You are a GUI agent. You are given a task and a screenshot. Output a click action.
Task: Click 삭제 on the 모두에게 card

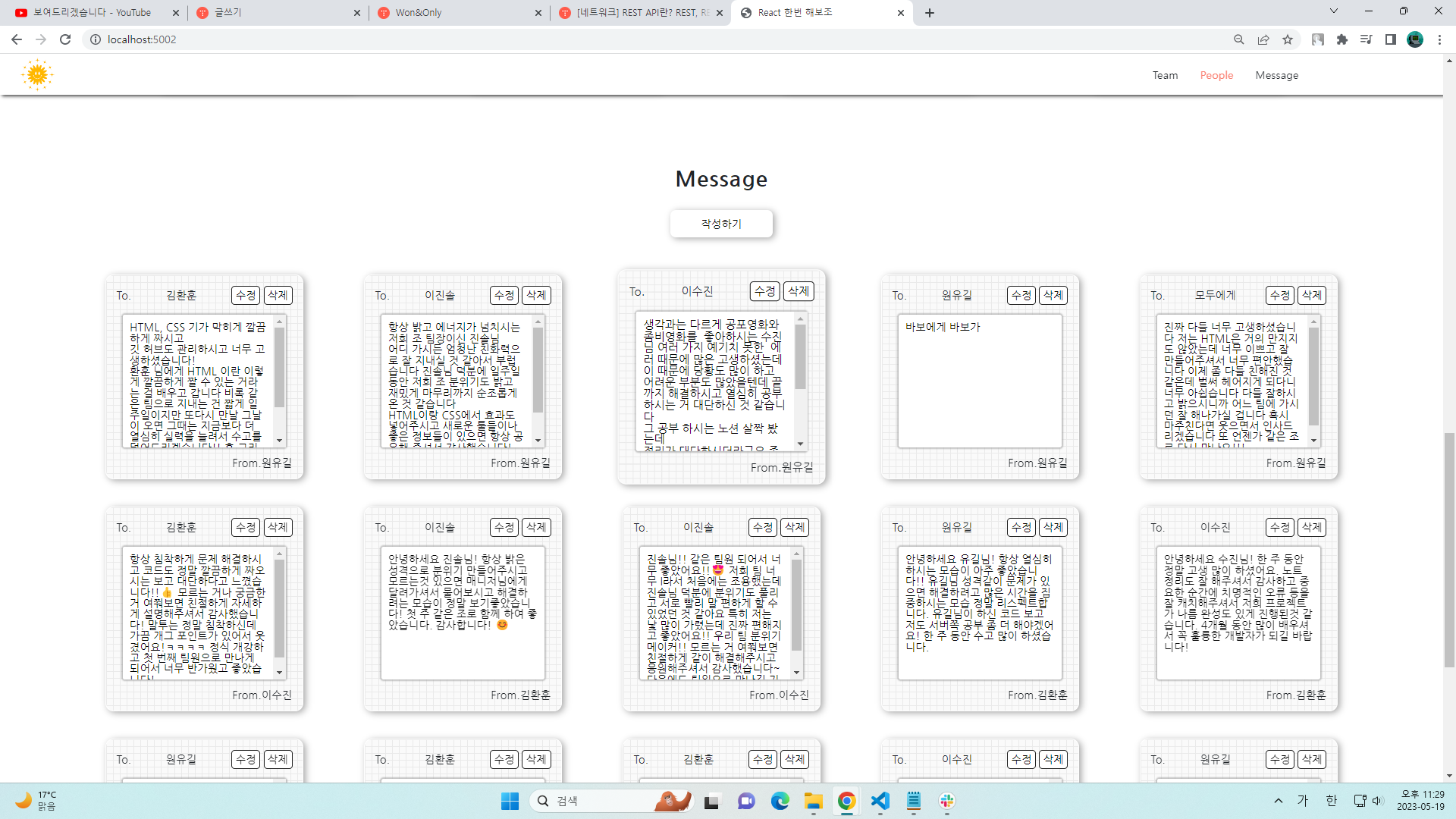(1311, 295)
